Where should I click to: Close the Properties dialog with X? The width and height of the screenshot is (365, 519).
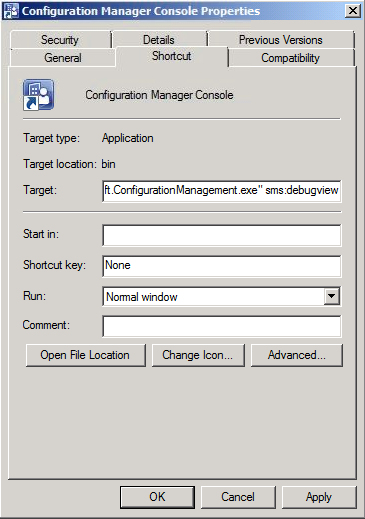coord(353,11)
